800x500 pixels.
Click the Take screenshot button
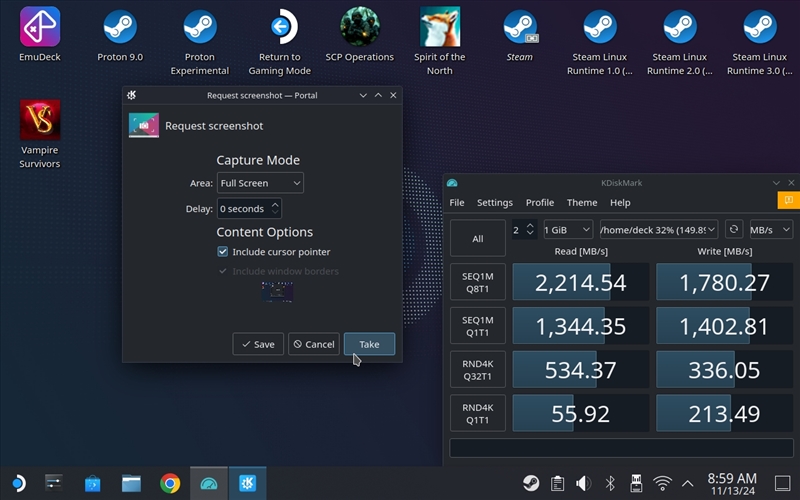[369, 344]
